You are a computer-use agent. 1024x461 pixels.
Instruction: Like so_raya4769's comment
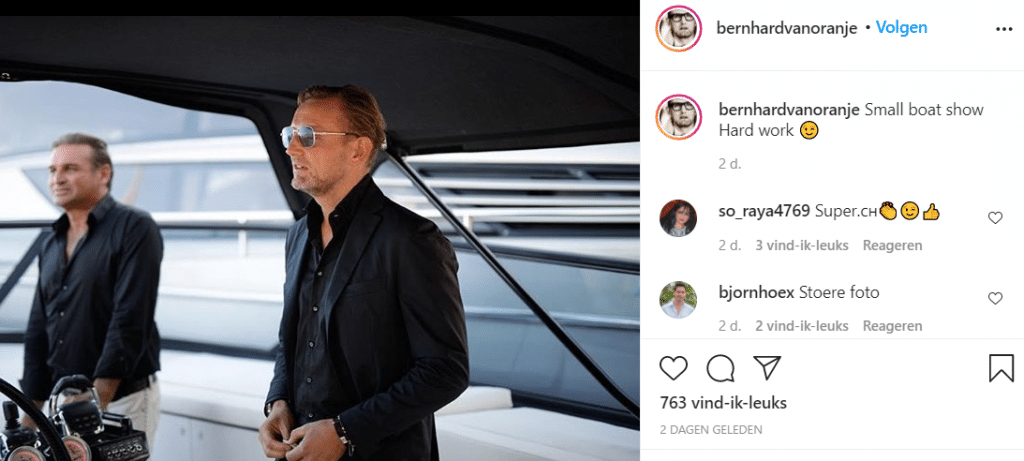995,218
